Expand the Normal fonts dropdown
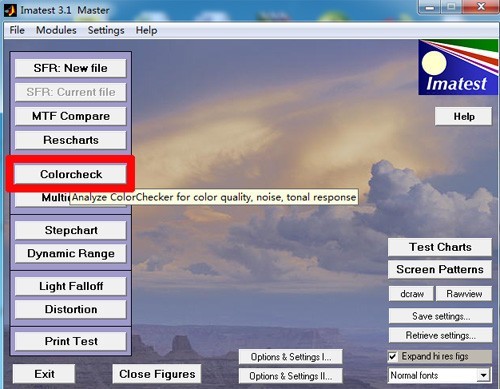The height and width of the screenshot is (389, 500). point(483,376)
